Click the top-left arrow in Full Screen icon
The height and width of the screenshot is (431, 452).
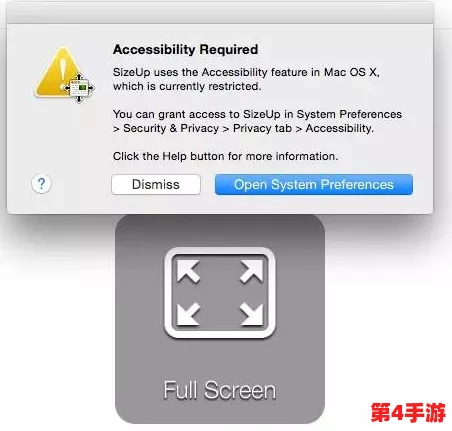point(188,271)
